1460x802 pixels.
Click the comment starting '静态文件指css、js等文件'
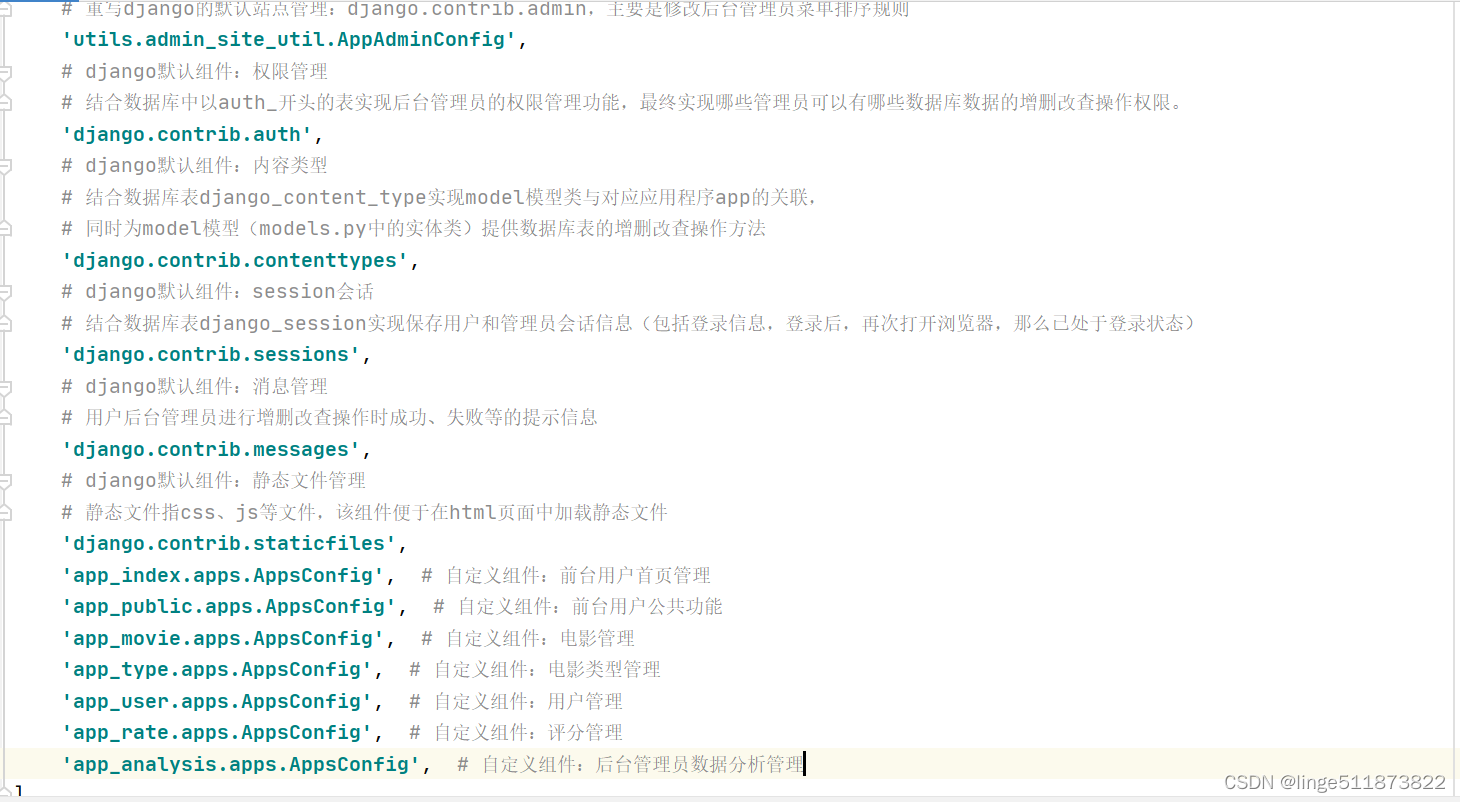click(x=365, y=513)
